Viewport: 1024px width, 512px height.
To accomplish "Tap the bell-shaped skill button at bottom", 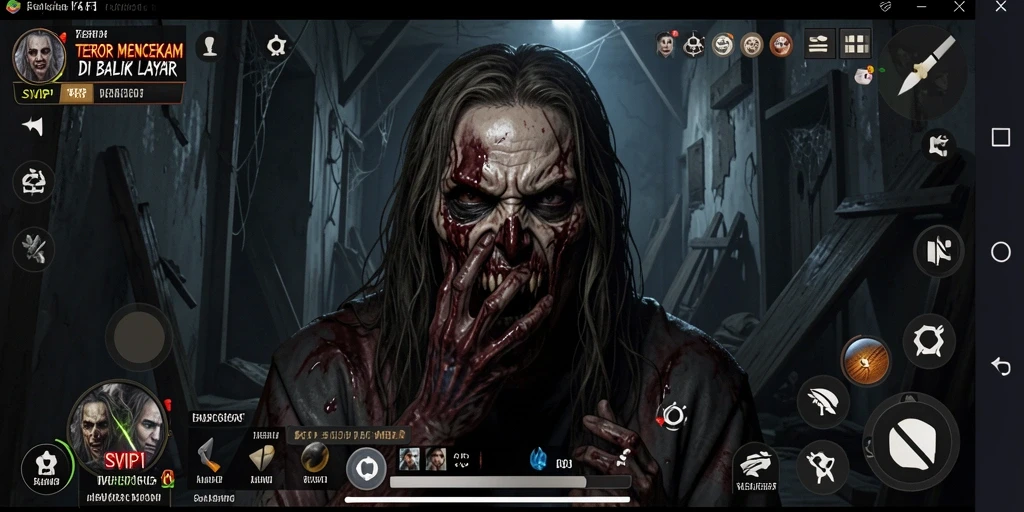I will coord(822,466).
